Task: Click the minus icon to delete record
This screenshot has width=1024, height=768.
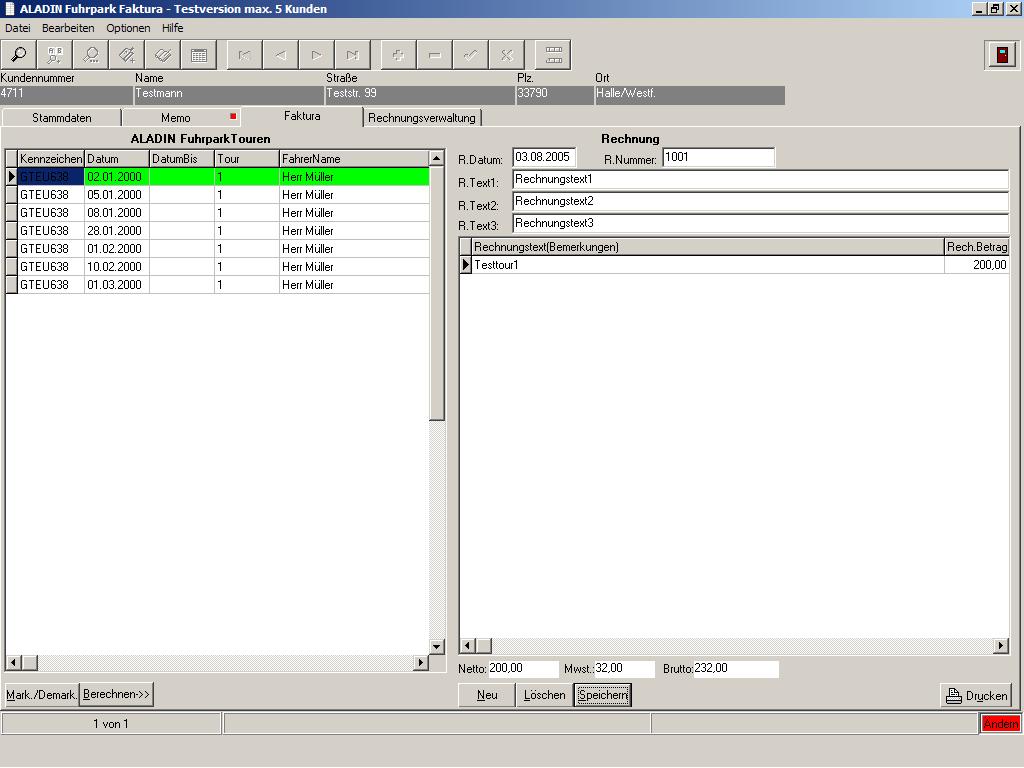Action: 434,55
